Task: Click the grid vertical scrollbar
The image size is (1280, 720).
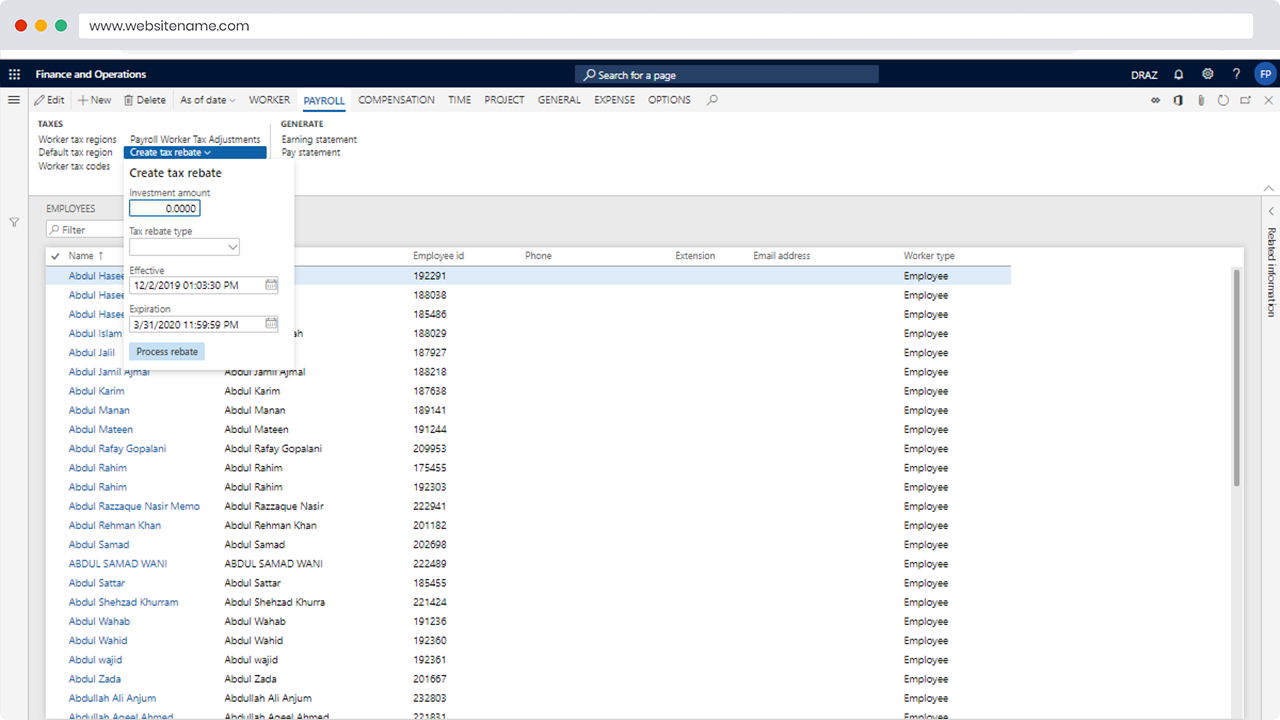Action: (1236, 378)
